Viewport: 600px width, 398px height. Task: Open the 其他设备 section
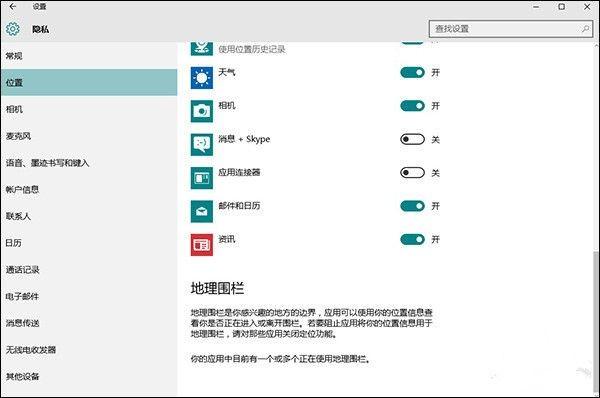click(x=89, y=377)
